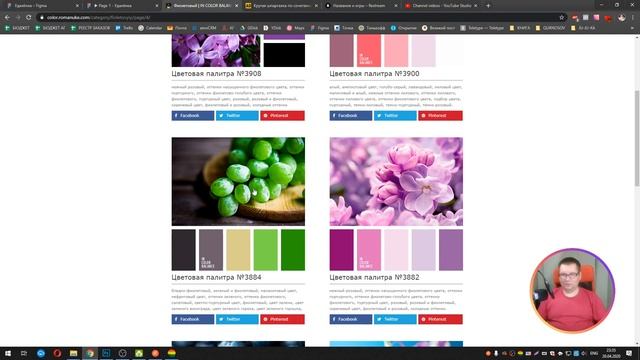Screen dimensions: 640x360
Task: Open the green grapes photo thumbnail
Action: tap(238, 182)
